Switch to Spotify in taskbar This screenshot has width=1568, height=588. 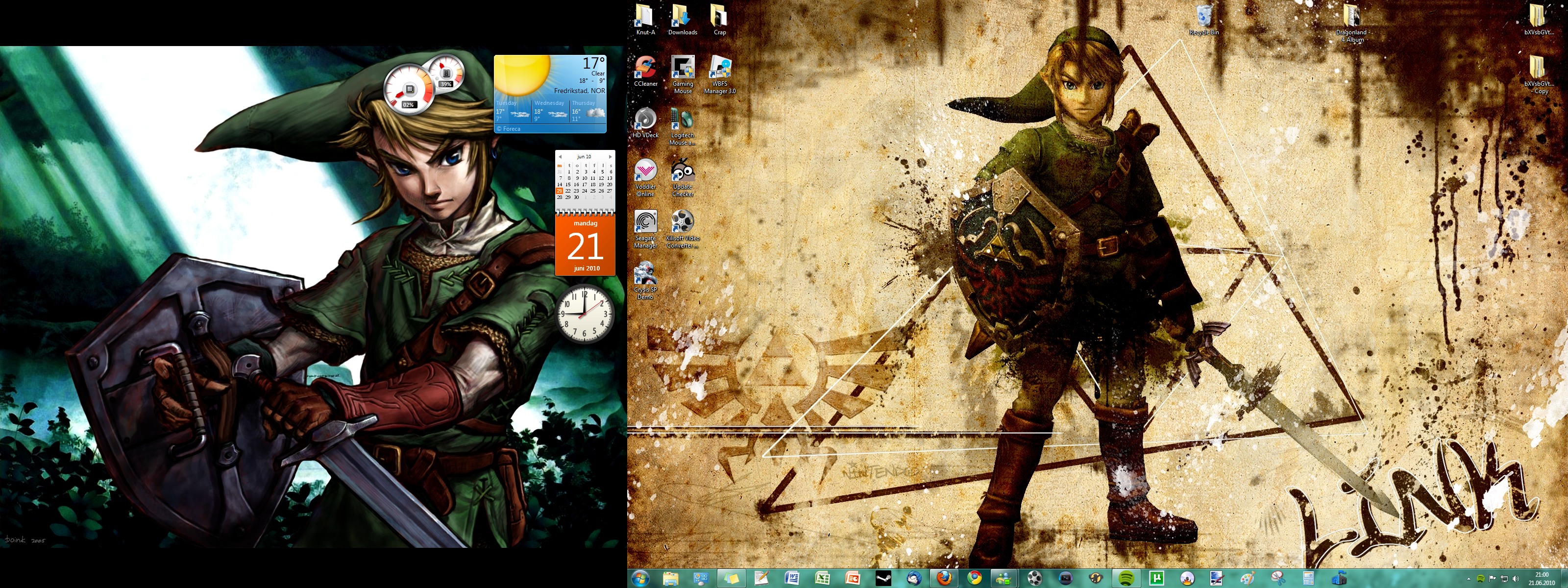tap(1126, 578)
